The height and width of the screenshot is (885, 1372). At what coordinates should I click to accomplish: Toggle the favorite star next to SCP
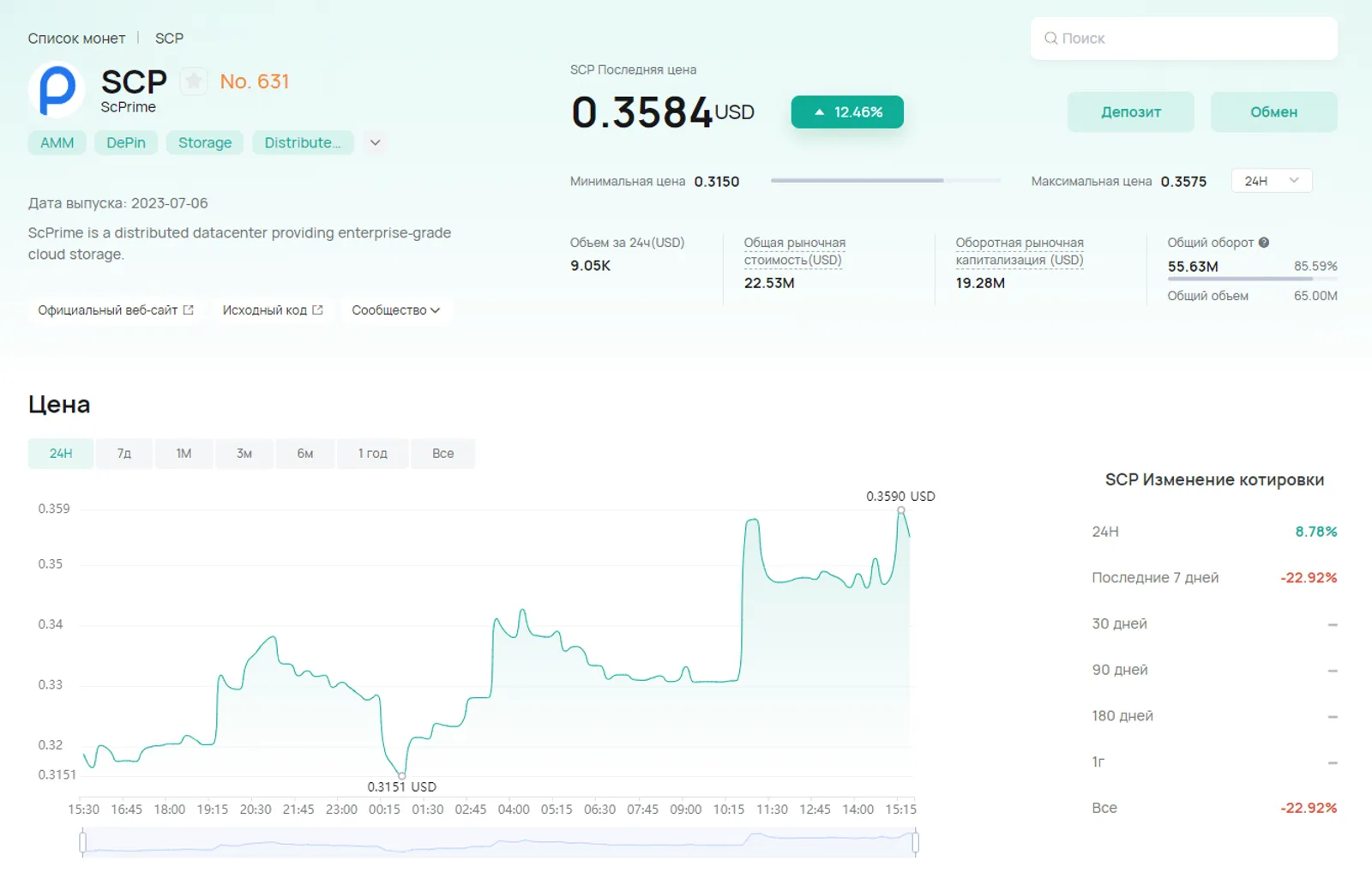(194, 81)
